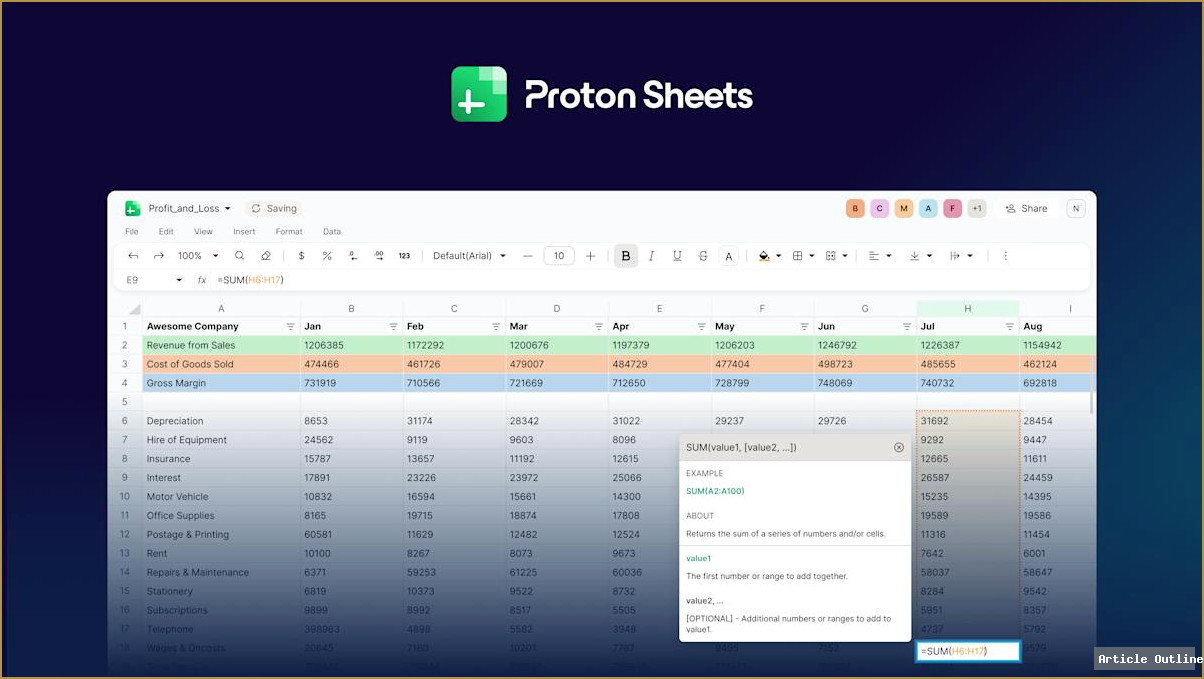
Task: Expand the filter arrow on the Jan column
Action: pos(393,325)
